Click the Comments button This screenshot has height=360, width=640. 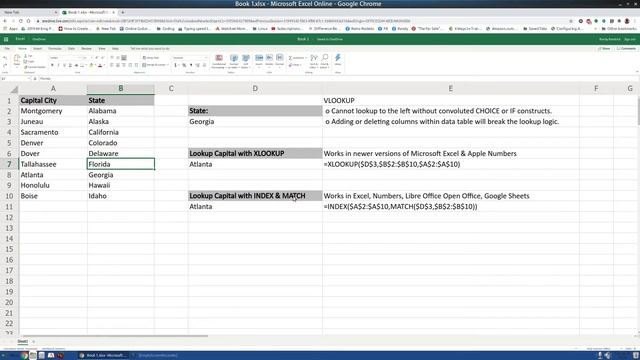(626, 49)
